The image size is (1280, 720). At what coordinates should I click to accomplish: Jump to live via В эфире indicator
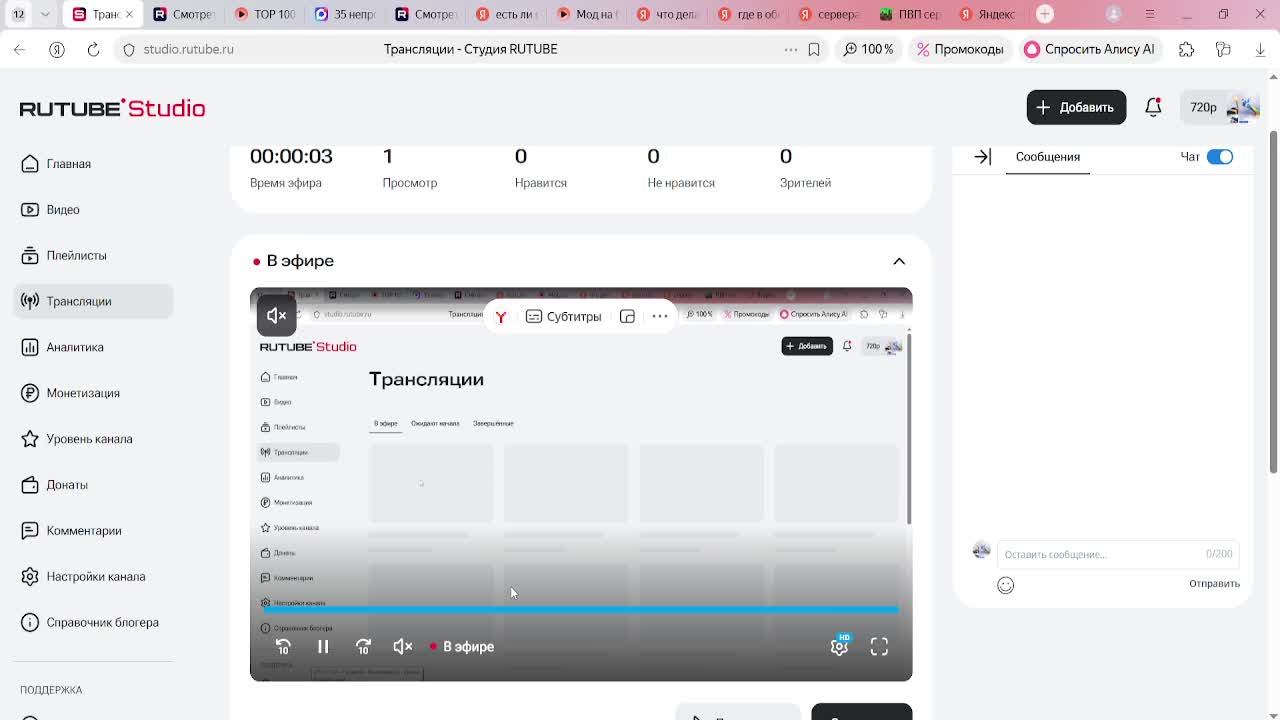(462, 647)
